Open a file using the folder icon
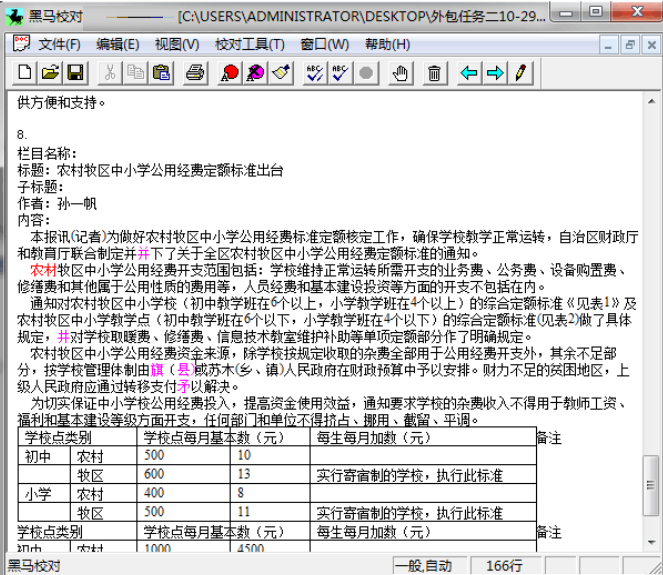Screen dimensions: 663x575 (50, 73)
